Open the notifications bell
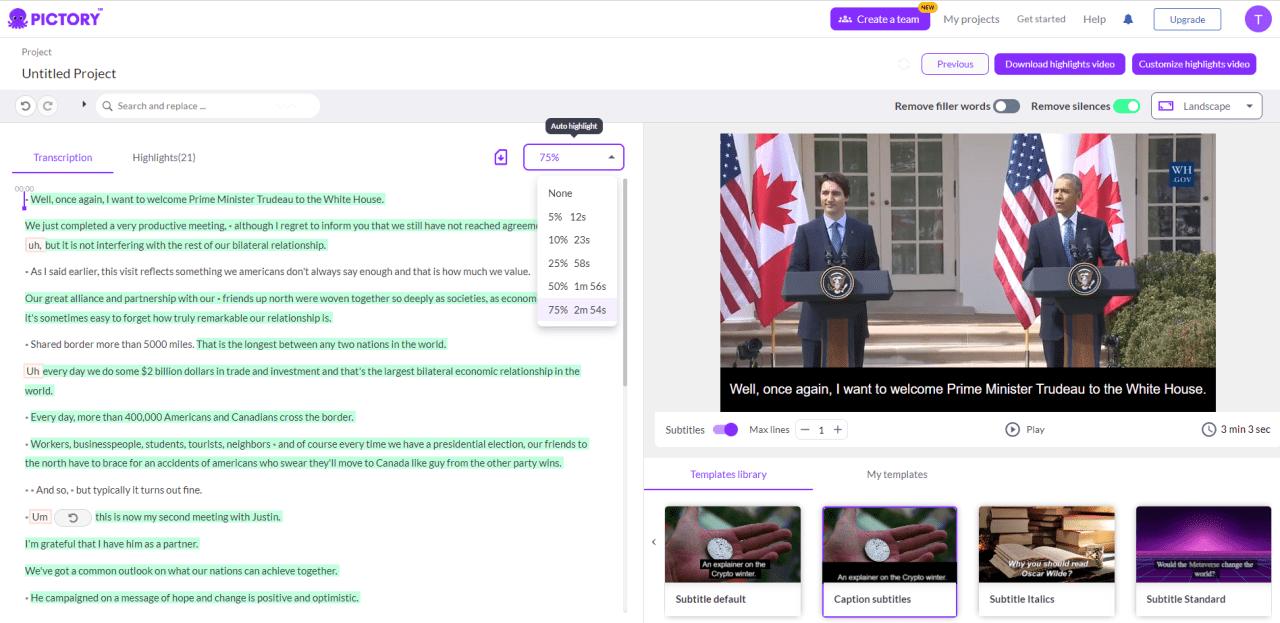 [x=1128, y=19]
